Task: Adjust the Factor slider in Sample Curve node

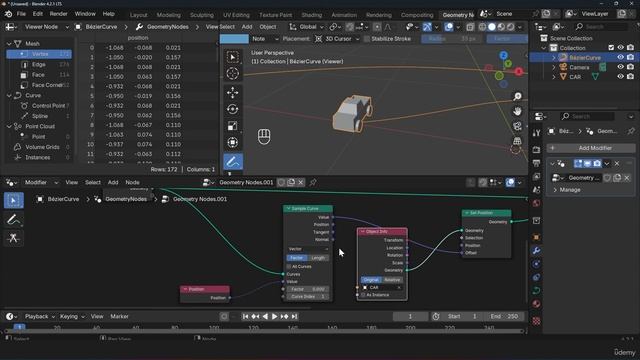Action: click(308, 289)
